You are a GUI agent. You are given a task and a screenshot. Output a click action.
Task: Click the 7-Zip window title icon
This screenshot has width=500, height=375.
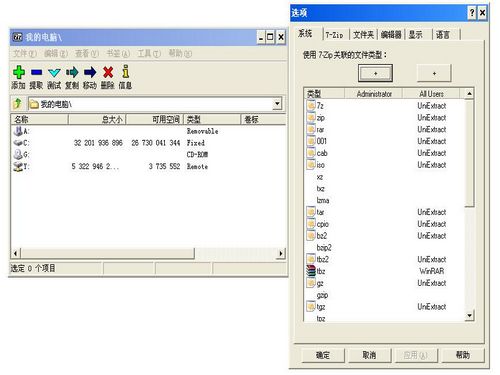[17, 37]
